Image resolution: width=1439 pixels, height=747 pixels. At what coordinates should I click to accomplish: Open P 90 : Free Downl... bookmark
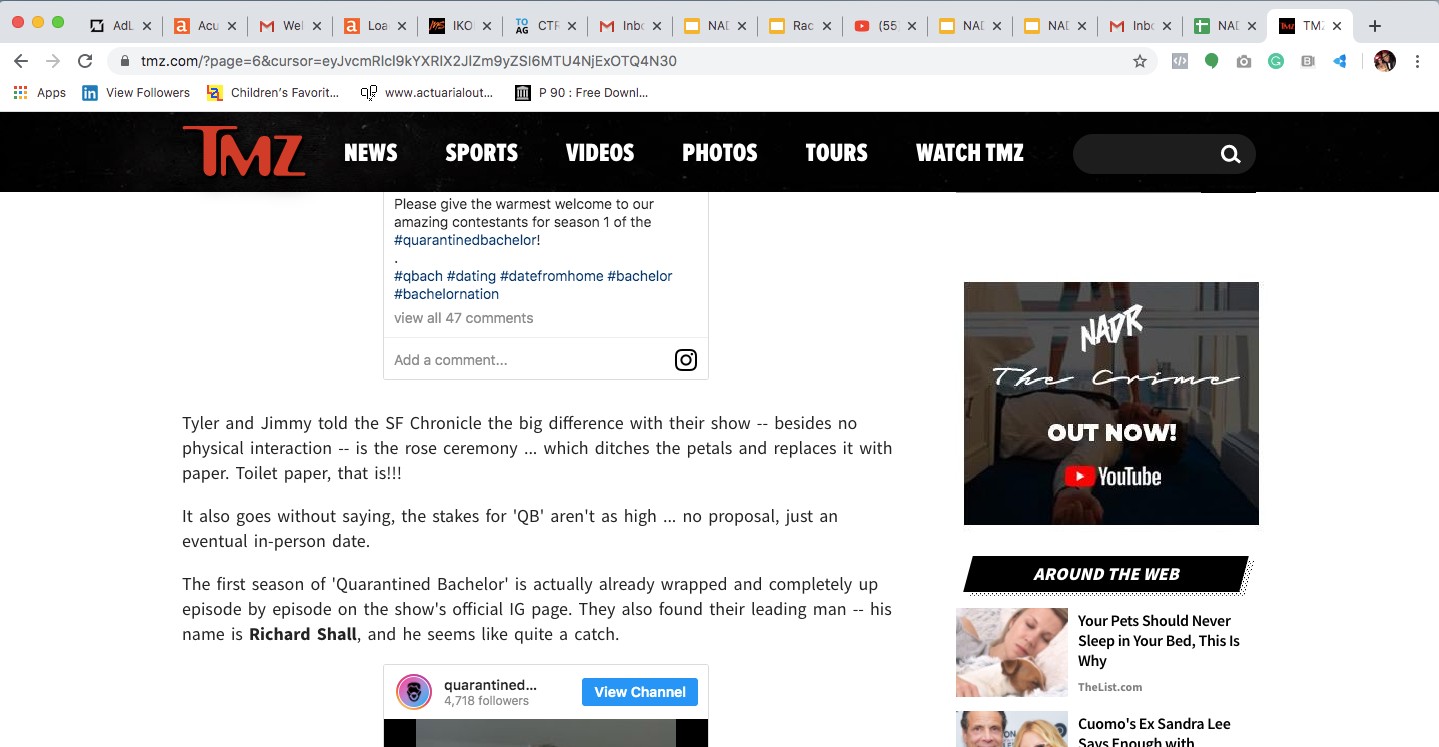coord(581,93)
